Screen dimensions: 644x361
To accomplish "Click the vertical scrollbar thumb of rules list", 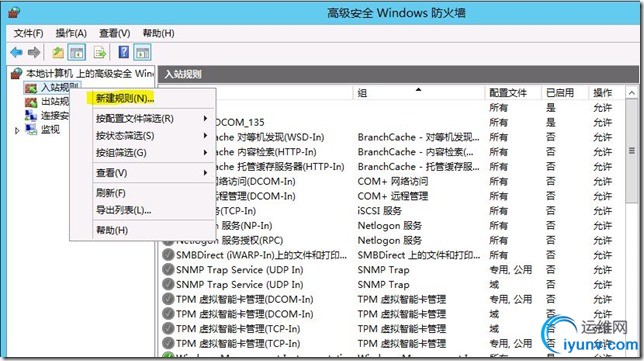I will click(632, 151).
